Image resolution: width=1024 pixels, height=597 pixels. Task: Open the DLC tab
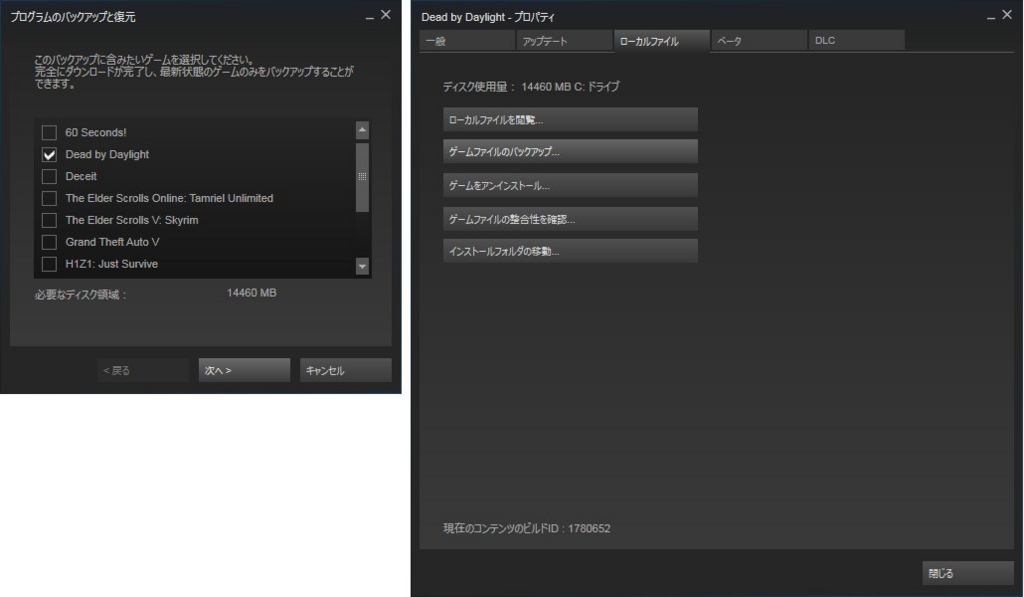pos(856,40)
